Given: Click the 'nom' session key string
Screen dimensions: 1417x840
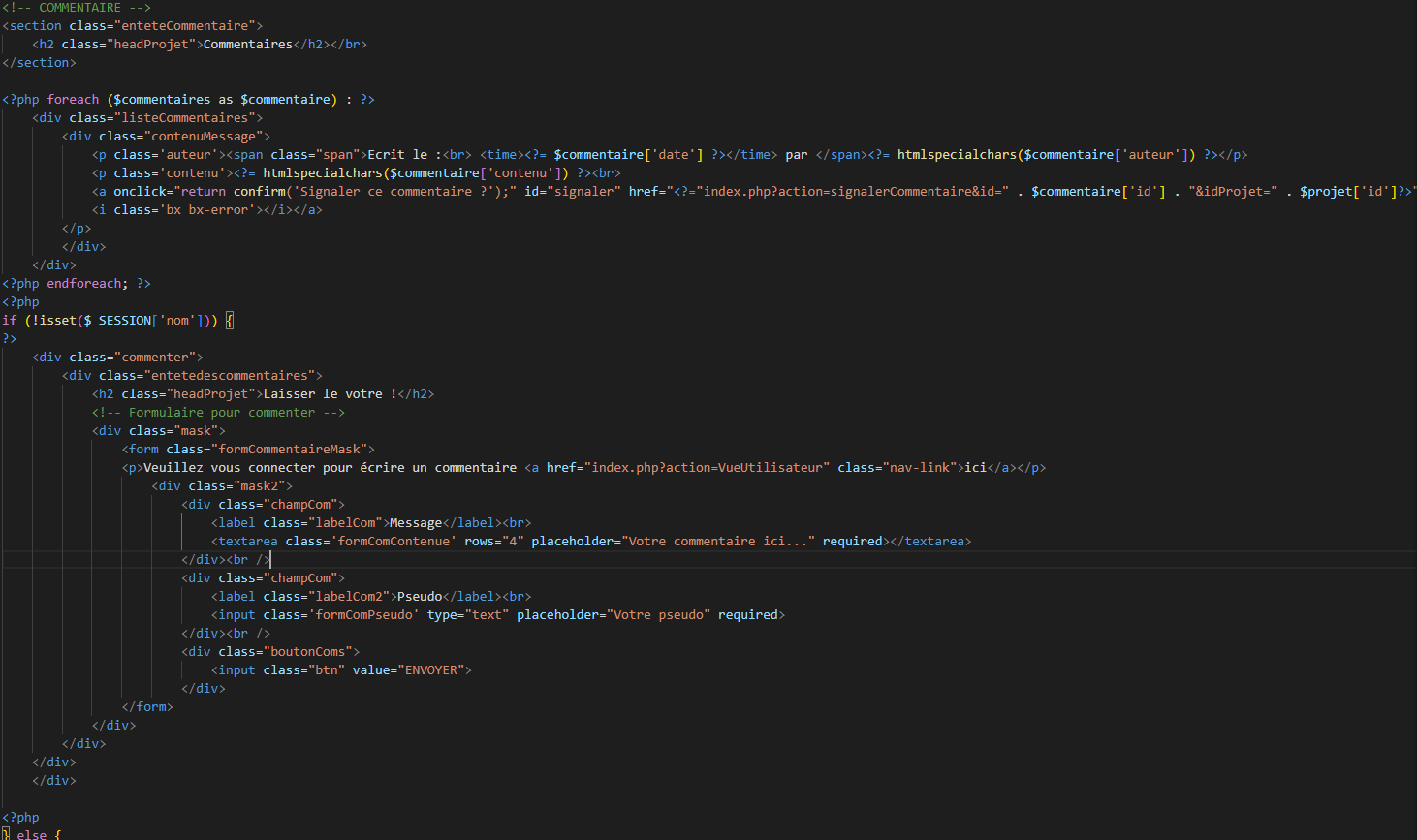Looking at the screenshot, I should 177,321.
